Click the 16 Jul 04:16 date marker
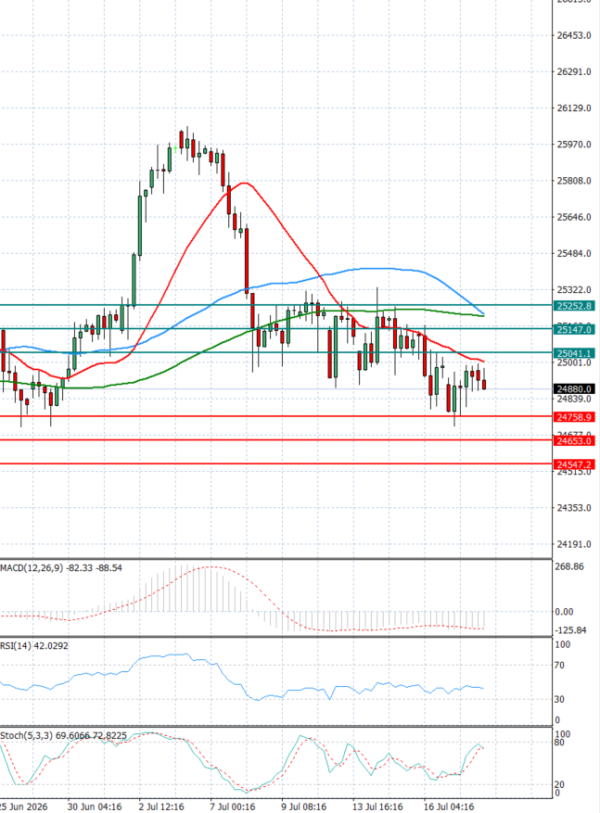The width and height of the screenshot is (600, 813). coord(449,806)
